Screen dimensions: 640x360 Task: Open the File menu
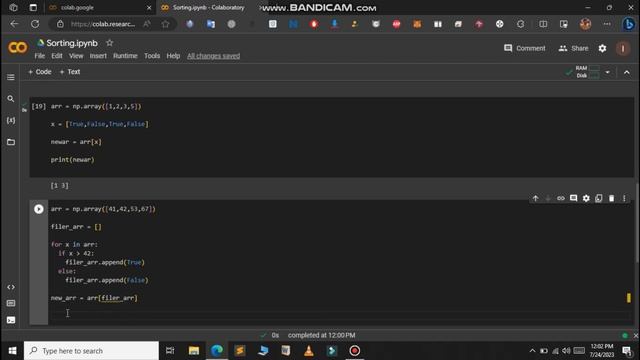(x=40, y=56)
